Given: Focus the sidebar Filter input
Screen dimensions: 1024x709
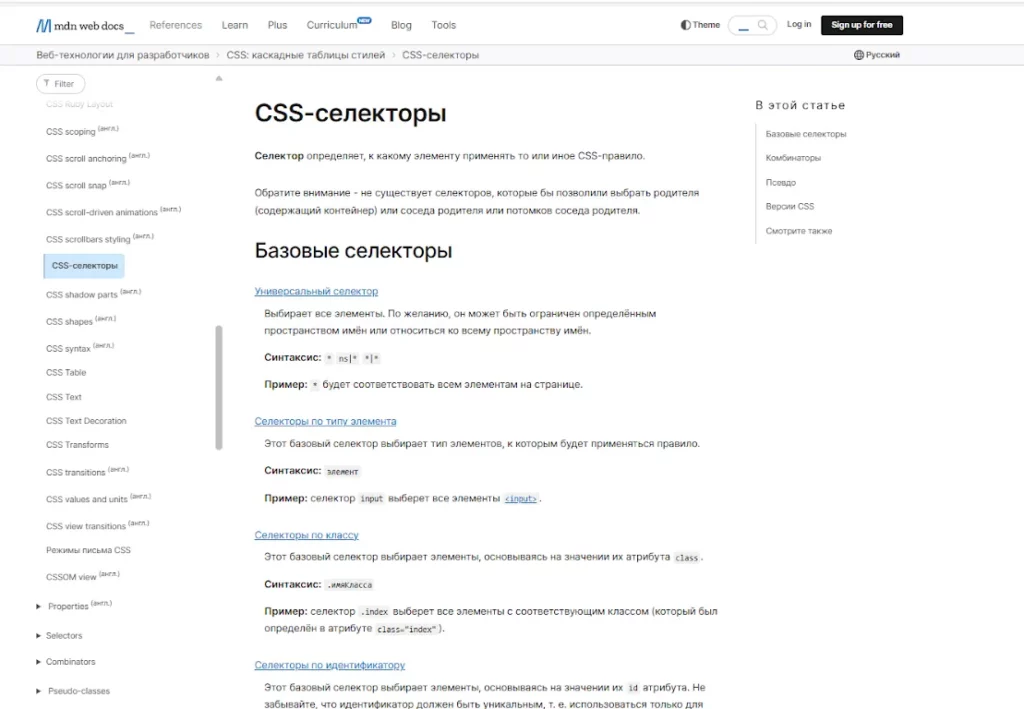Looking at the screenshot, I should coord(61,84).
